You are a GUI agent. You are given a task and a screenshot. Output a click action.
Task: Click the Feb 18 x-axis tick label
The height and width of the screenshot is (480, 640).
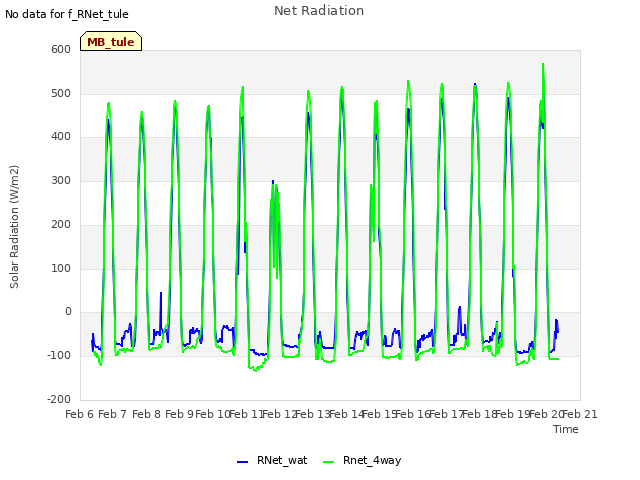(480, 414)
